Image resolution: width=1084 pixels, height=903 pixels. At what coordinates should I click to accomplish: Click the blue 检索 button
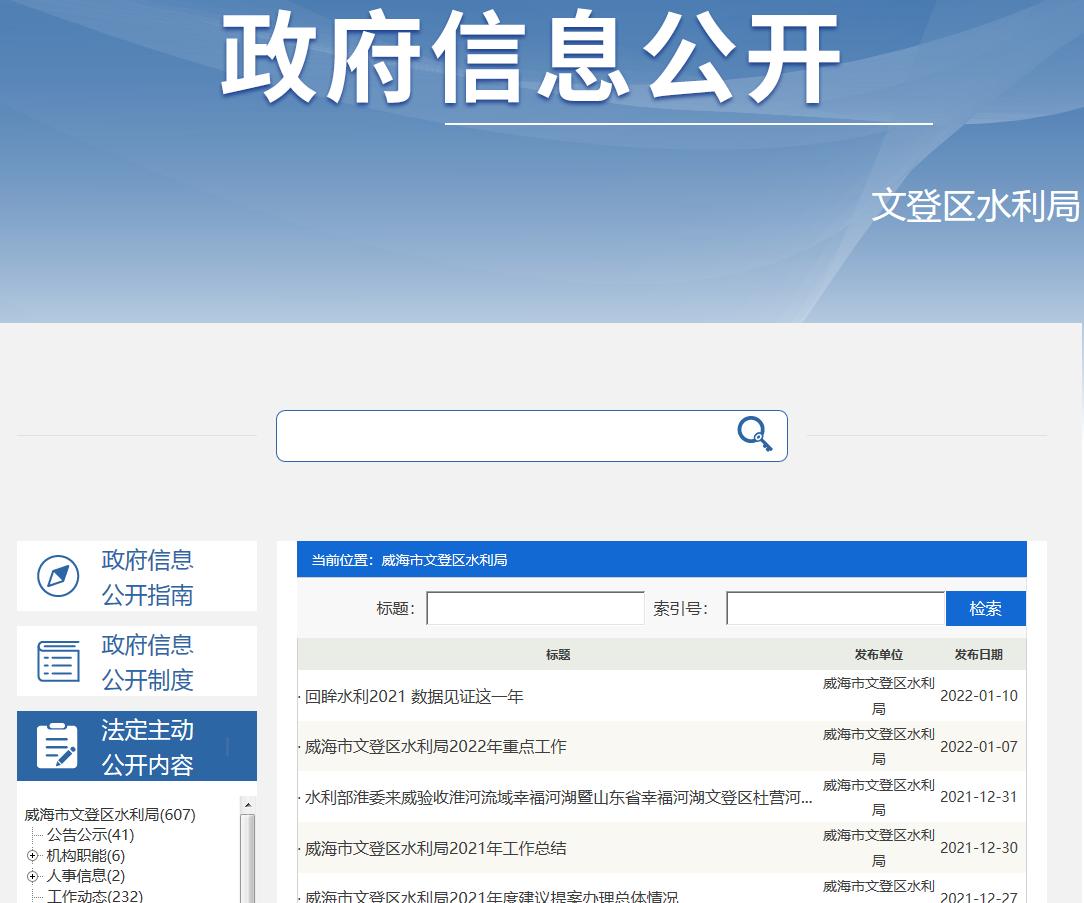pos(985,609)
